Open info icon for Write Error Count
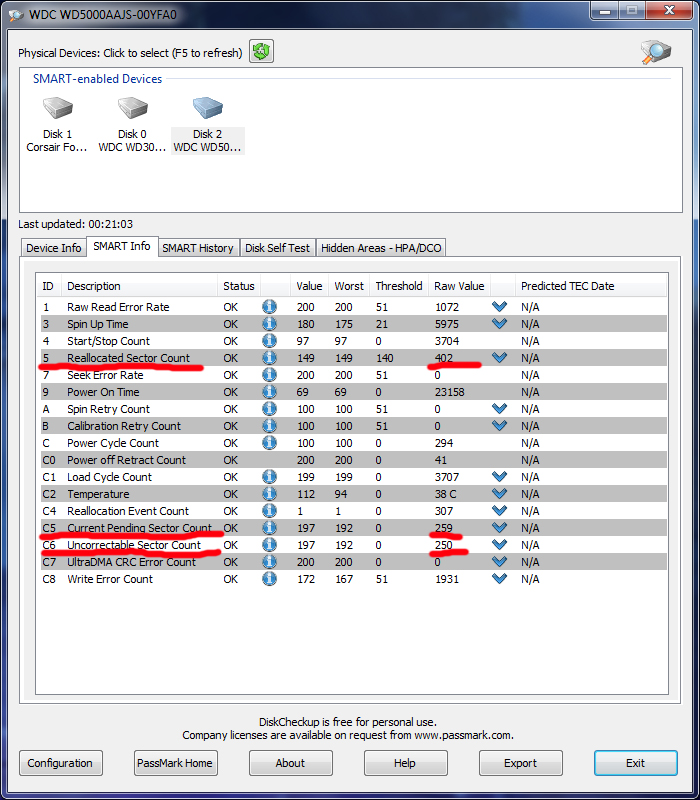Screen dimensions: 700x800 pos(269,579)
